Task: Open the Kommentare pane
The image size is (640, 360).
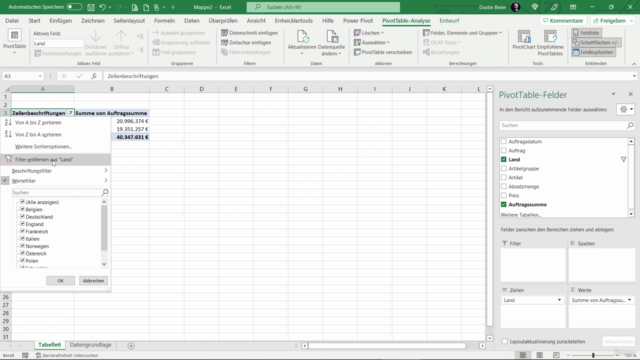Action: pyautogui.click(x=563, y=20)
